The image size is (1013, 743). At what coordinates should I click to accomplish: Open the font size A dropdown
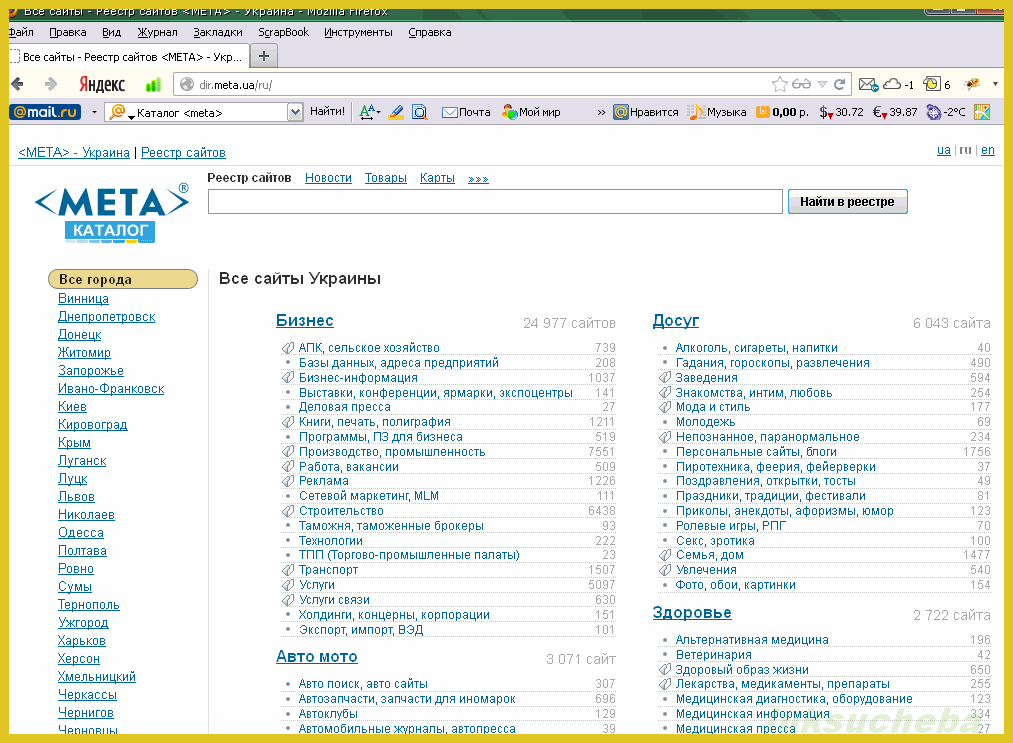pyautogui.click(x=370, y=112)
